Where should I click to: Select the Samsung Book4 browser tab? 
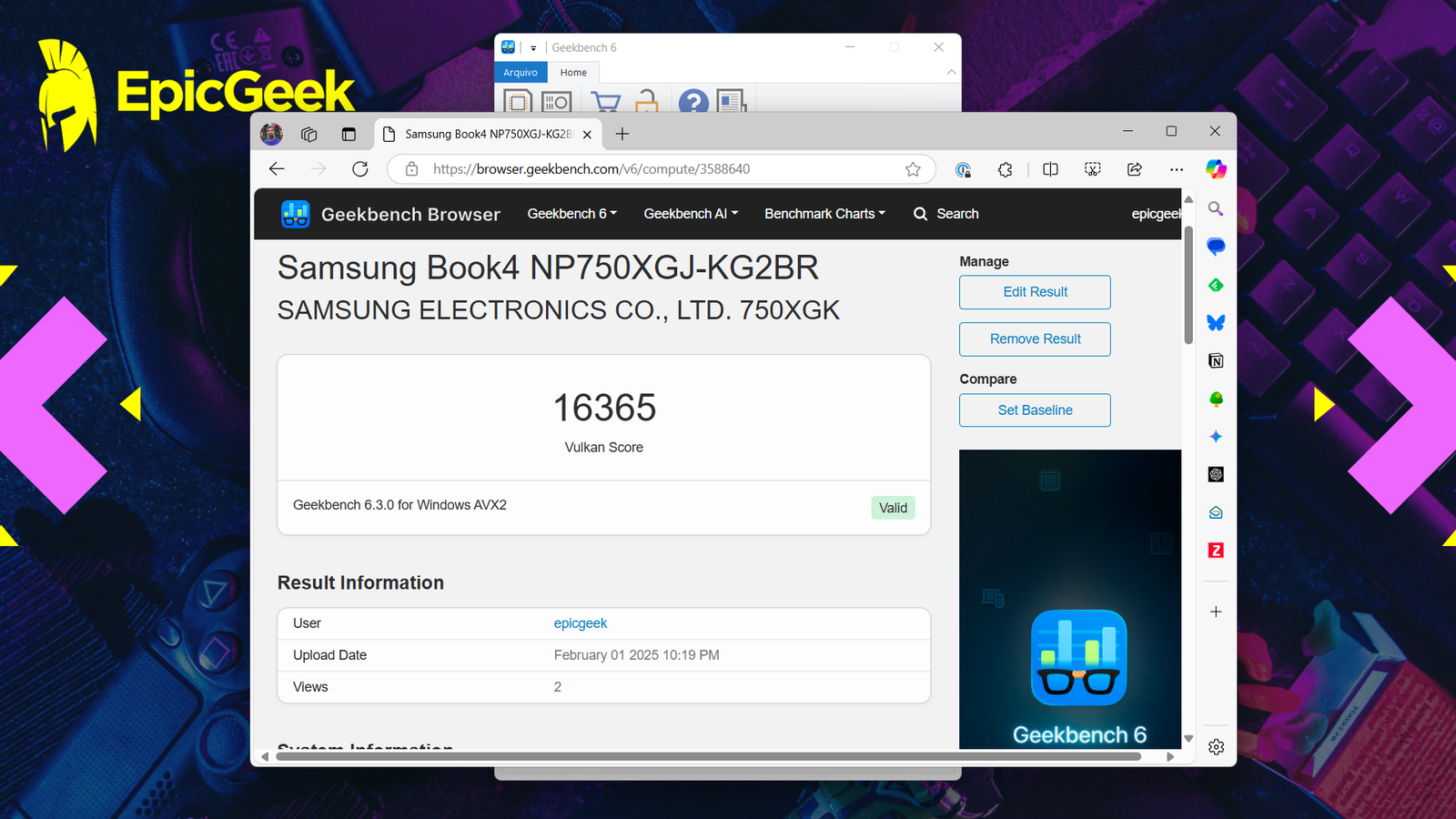point(482,134)
